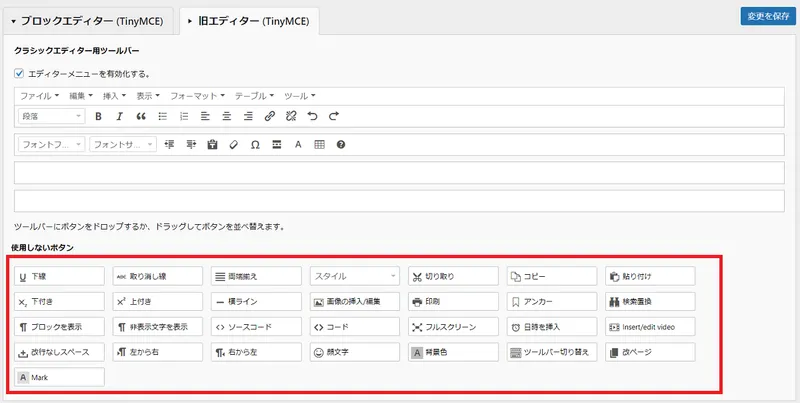The width and height of the screenshot is (800, 403).
Task: Select the 下付き subscript button
Action: pos(59,301)
